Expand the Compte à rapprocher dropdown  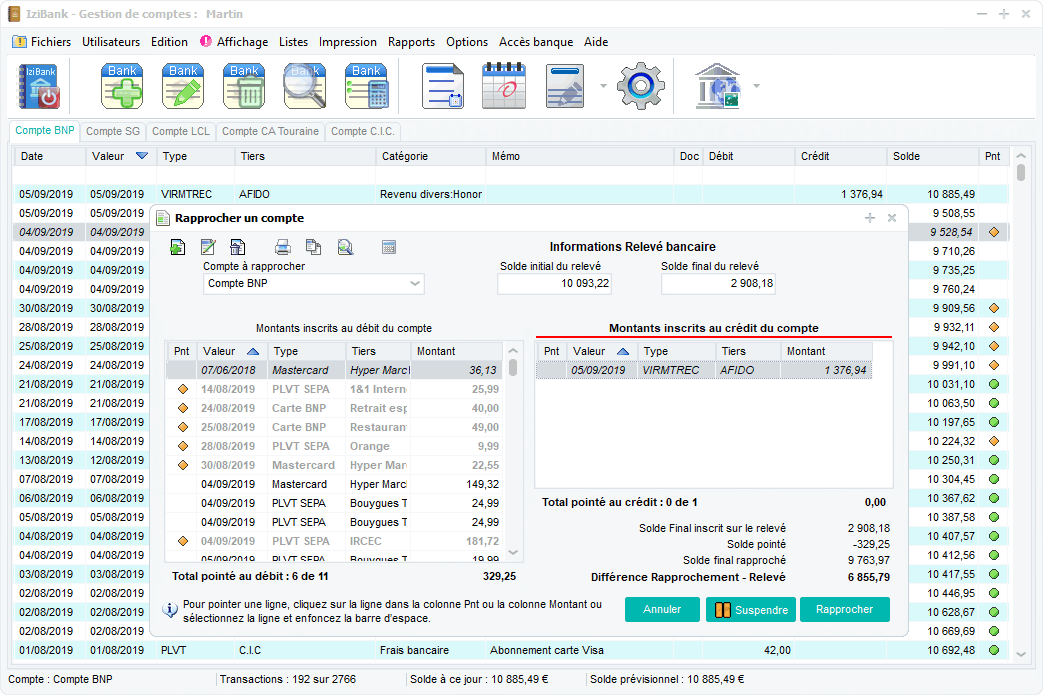[415, 284]
